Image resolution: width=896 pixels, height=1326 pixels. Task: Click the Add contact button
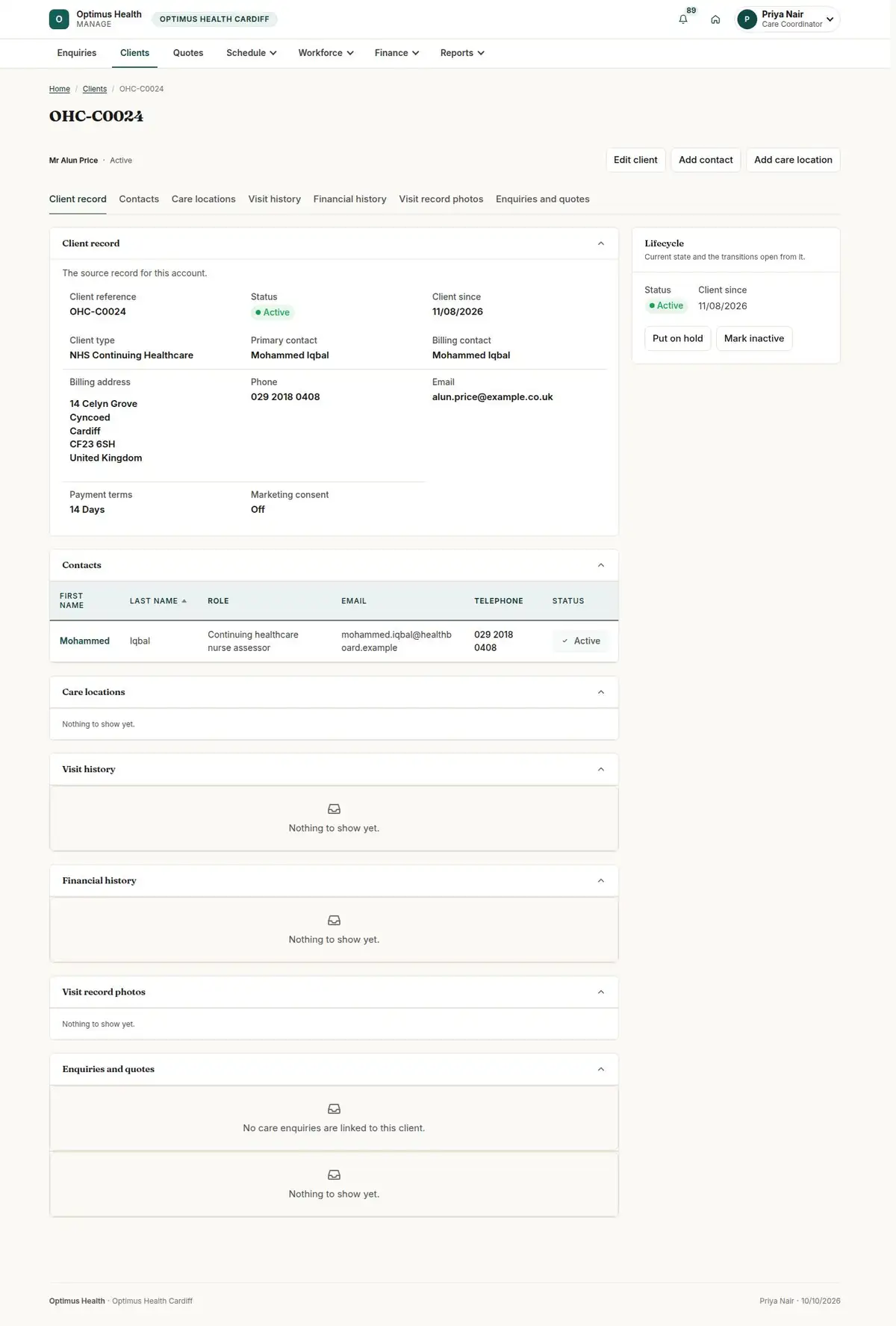[x=706, y=160]
